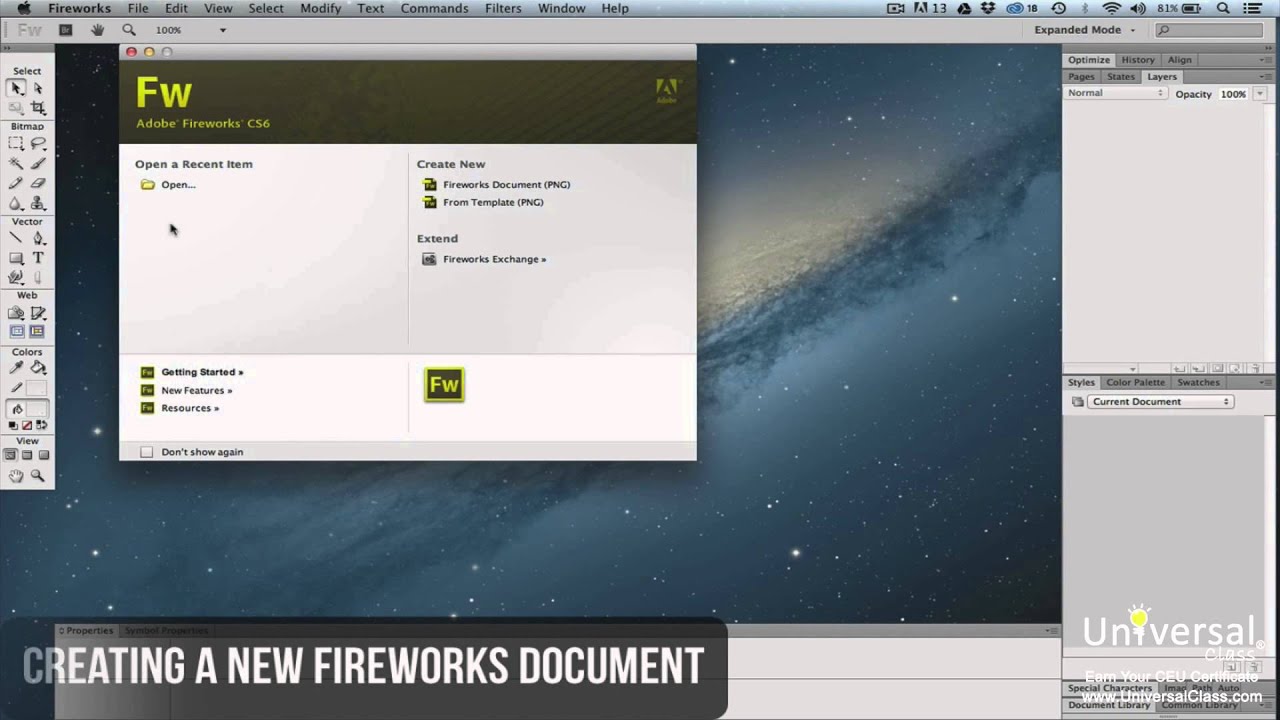Click the large Fw icon in welcome screen
The width and height of the screenshot is (1280, 720).
click(x=444, y=385)
